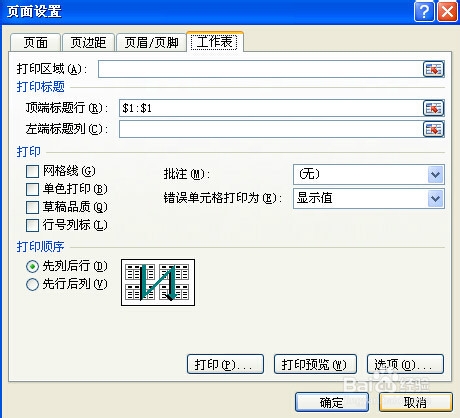The width and height of the screenshot is (460, 418).
Task: Click range selector icon for 顶端标题行
Action: pos(433,108)
